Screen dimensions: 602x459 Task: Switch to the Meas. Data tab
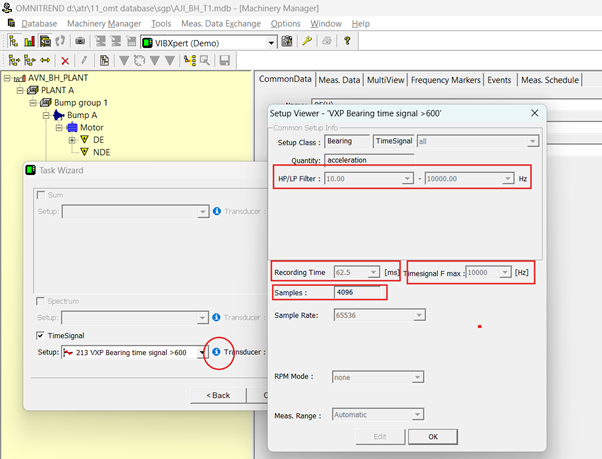(x=339, y=80)
